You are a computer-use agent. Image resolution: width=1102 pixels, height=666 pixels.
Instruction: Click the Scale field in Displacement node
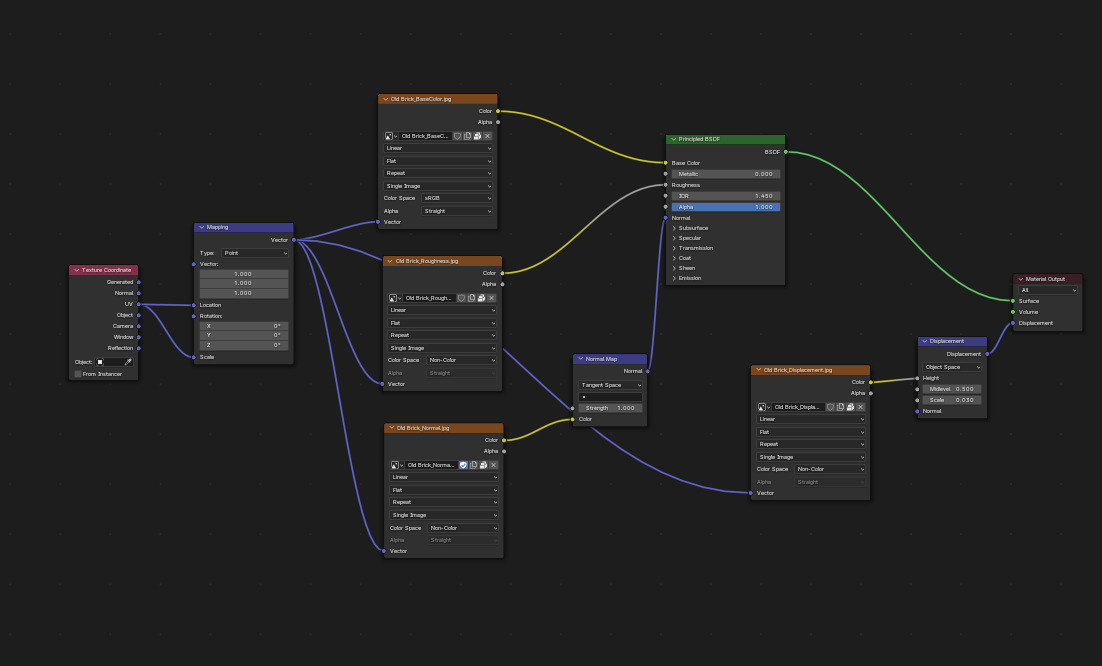[952, 400]
